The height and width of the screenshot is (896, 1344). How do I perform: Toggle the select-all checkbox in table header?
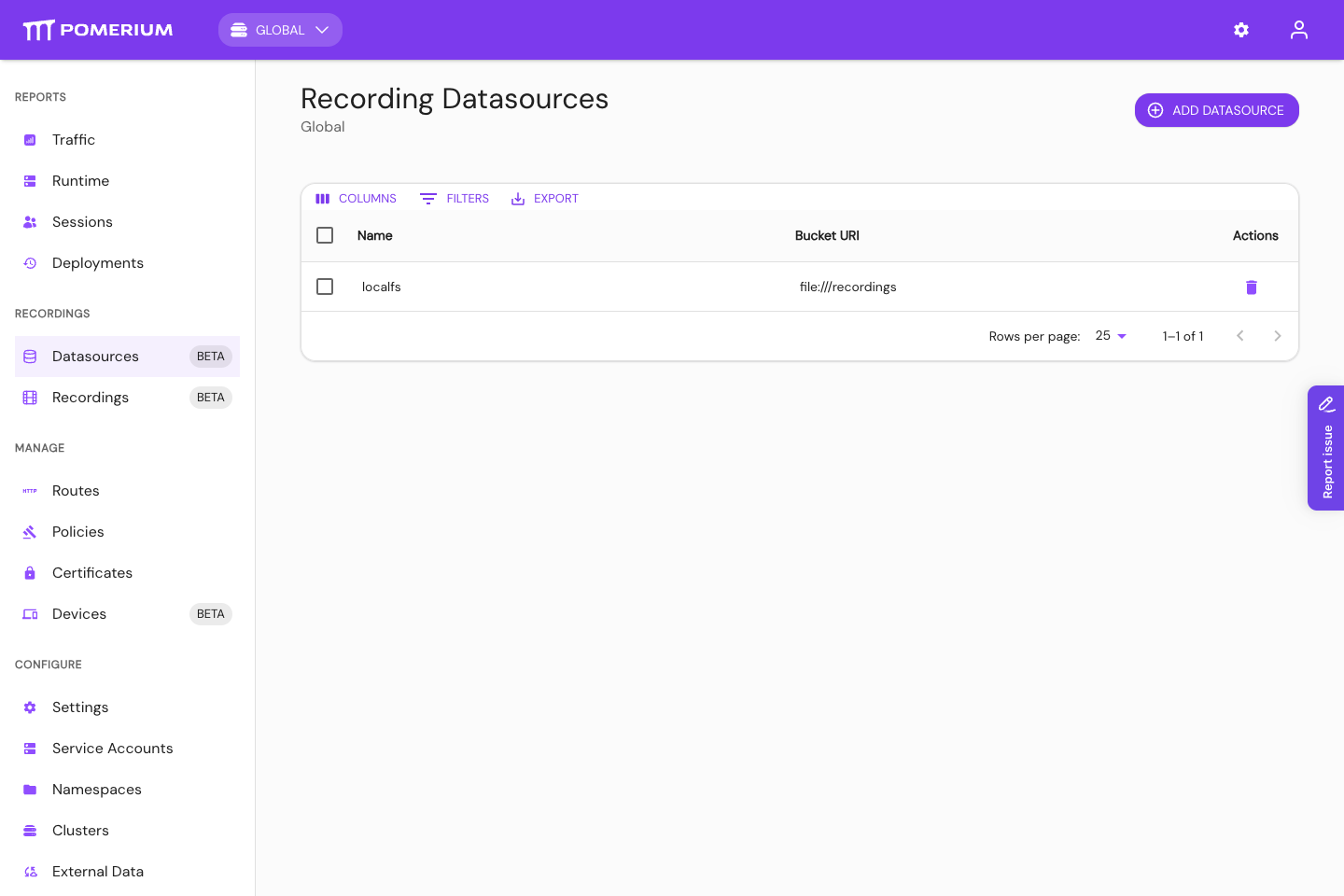click(x=325, y=235)
